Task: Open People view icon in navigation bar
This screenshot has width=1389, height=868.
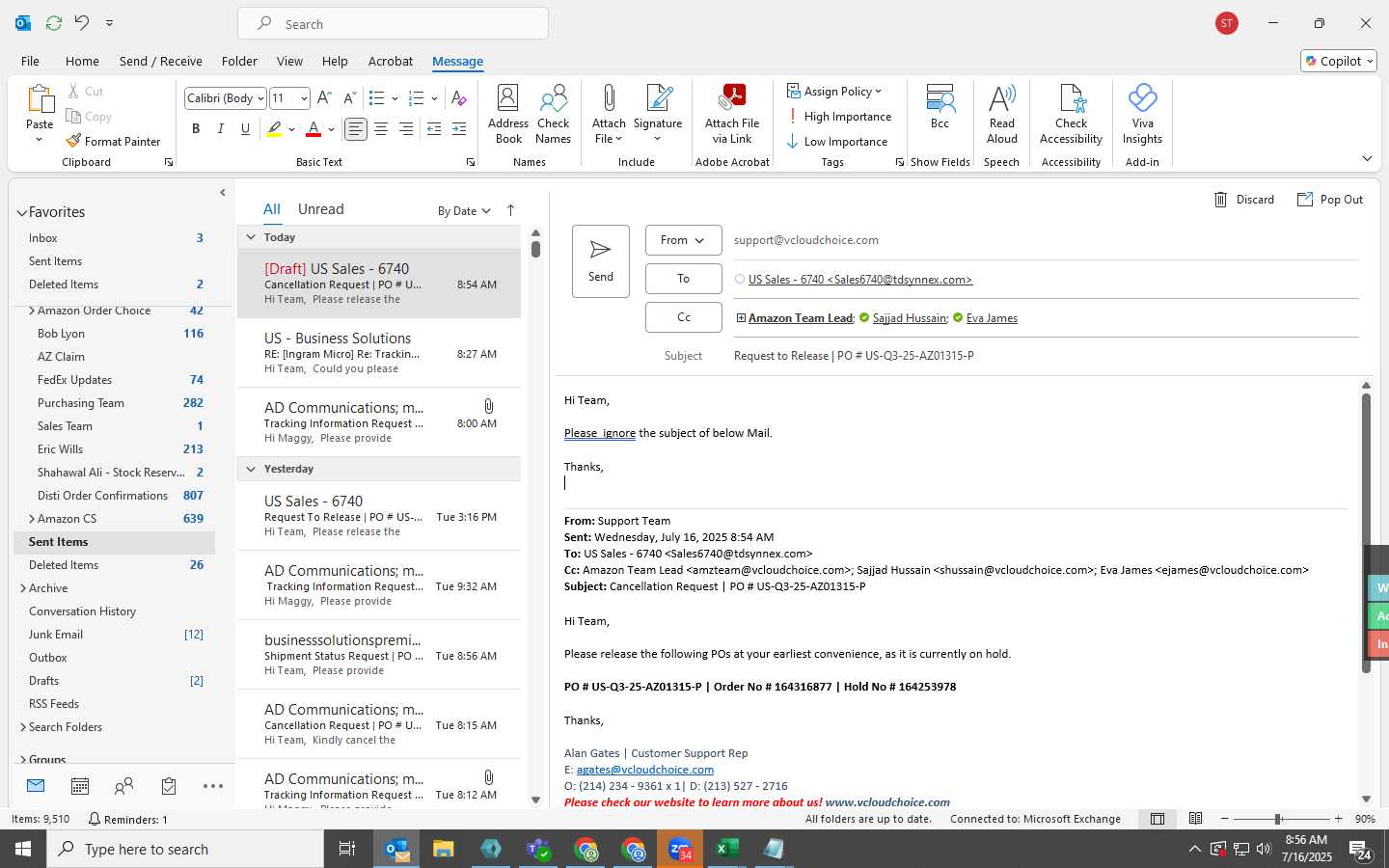Action: 124,787
